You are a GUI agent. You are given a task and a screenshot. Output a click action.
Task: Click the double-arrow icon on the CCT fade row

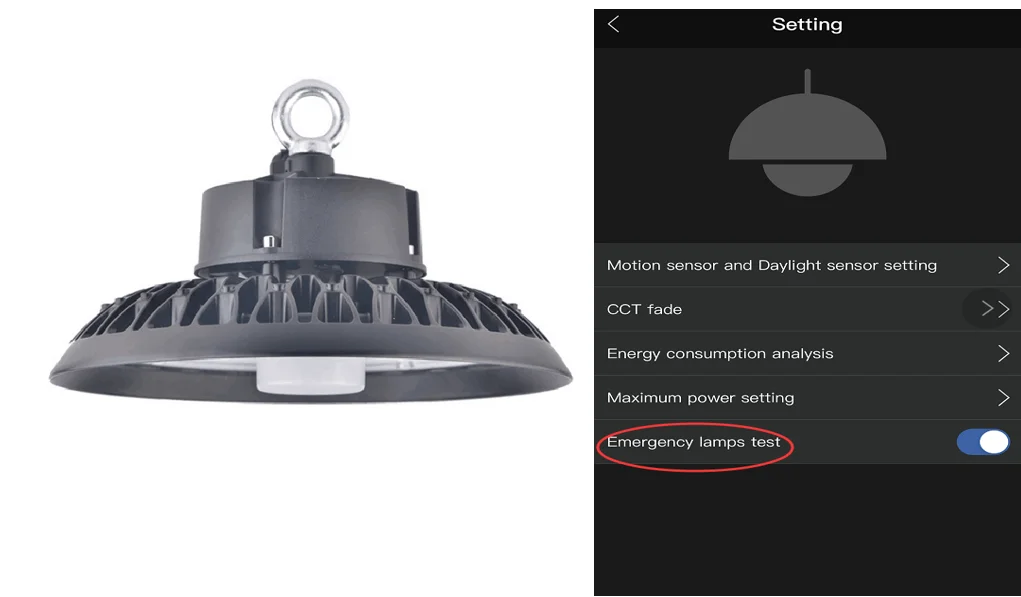click(x=994, y=309)
